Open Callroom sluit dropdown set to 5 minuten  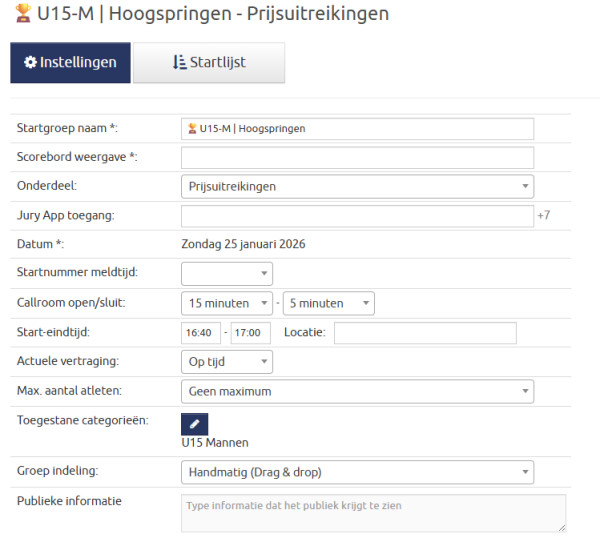pos(328,303)
